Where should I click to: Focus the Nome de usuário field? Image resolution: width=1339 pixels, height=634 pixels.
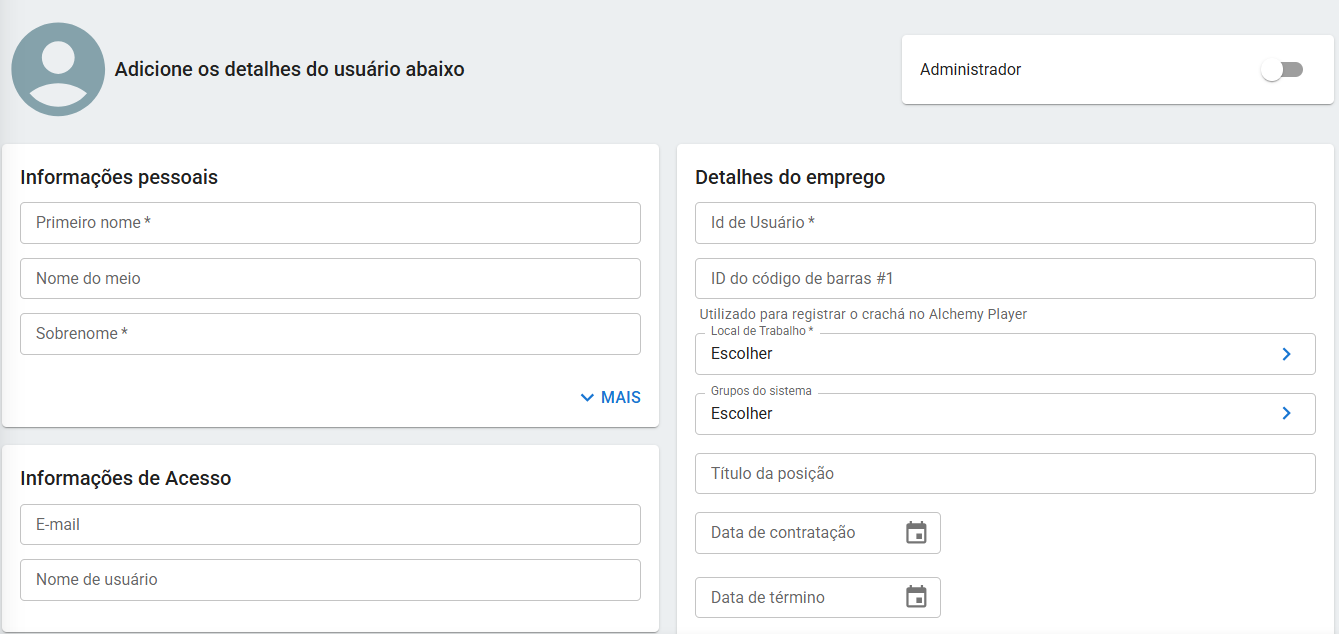click(x=330, y=580)
